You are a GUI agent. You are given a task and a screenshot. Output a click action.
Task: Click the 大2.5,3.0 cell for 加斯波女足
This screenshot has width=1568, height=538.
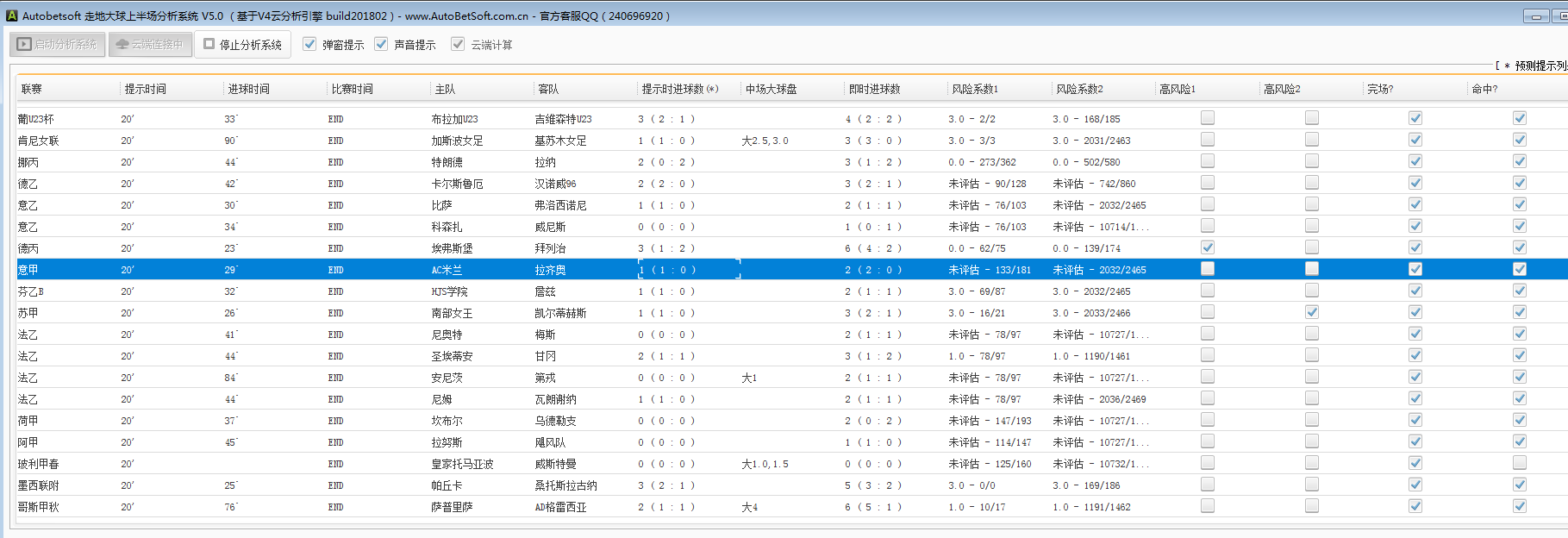point(765,141)
